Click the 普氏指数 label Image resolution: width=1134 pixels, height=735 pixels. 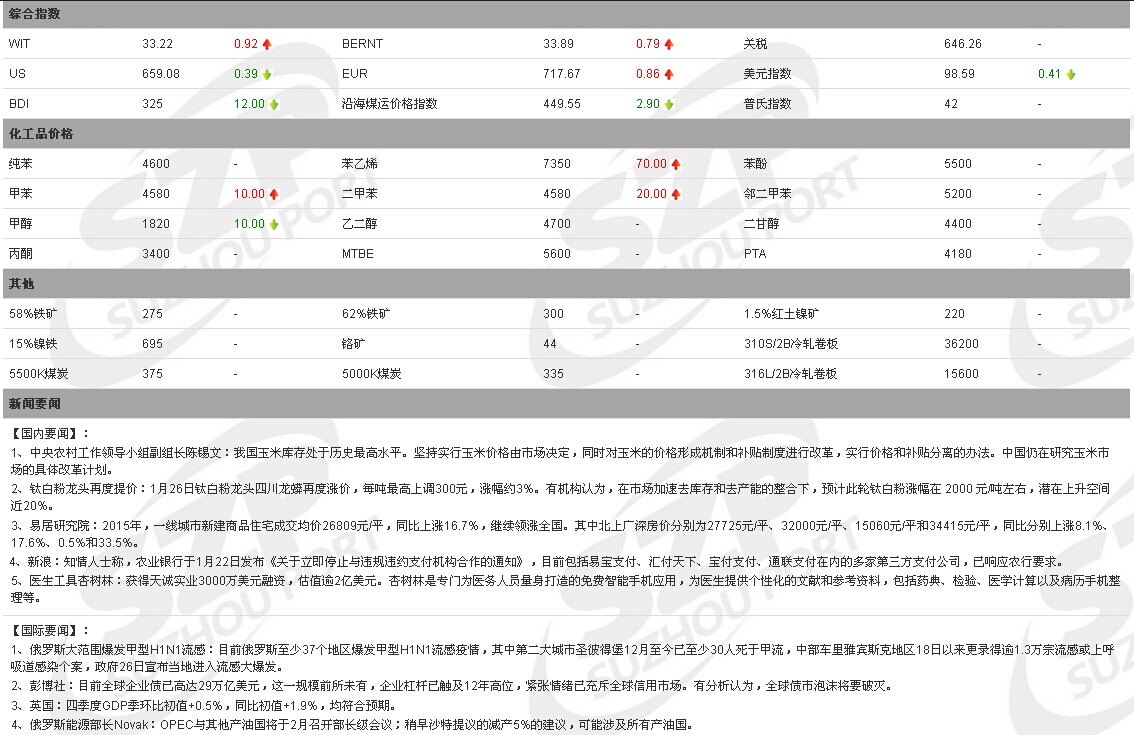click(767, 104)
